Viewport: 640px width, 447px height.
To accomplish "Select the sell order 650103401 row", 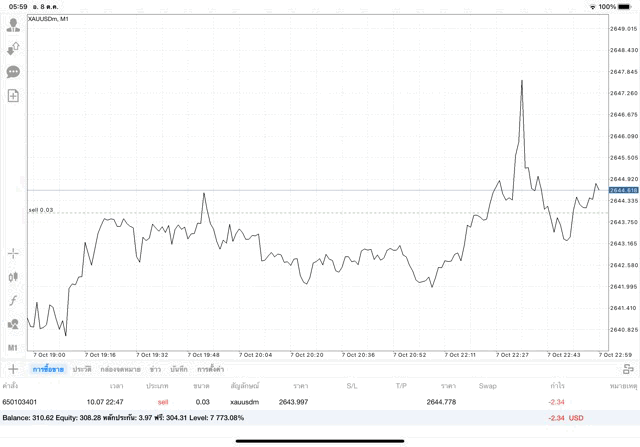I will [300, 401].
